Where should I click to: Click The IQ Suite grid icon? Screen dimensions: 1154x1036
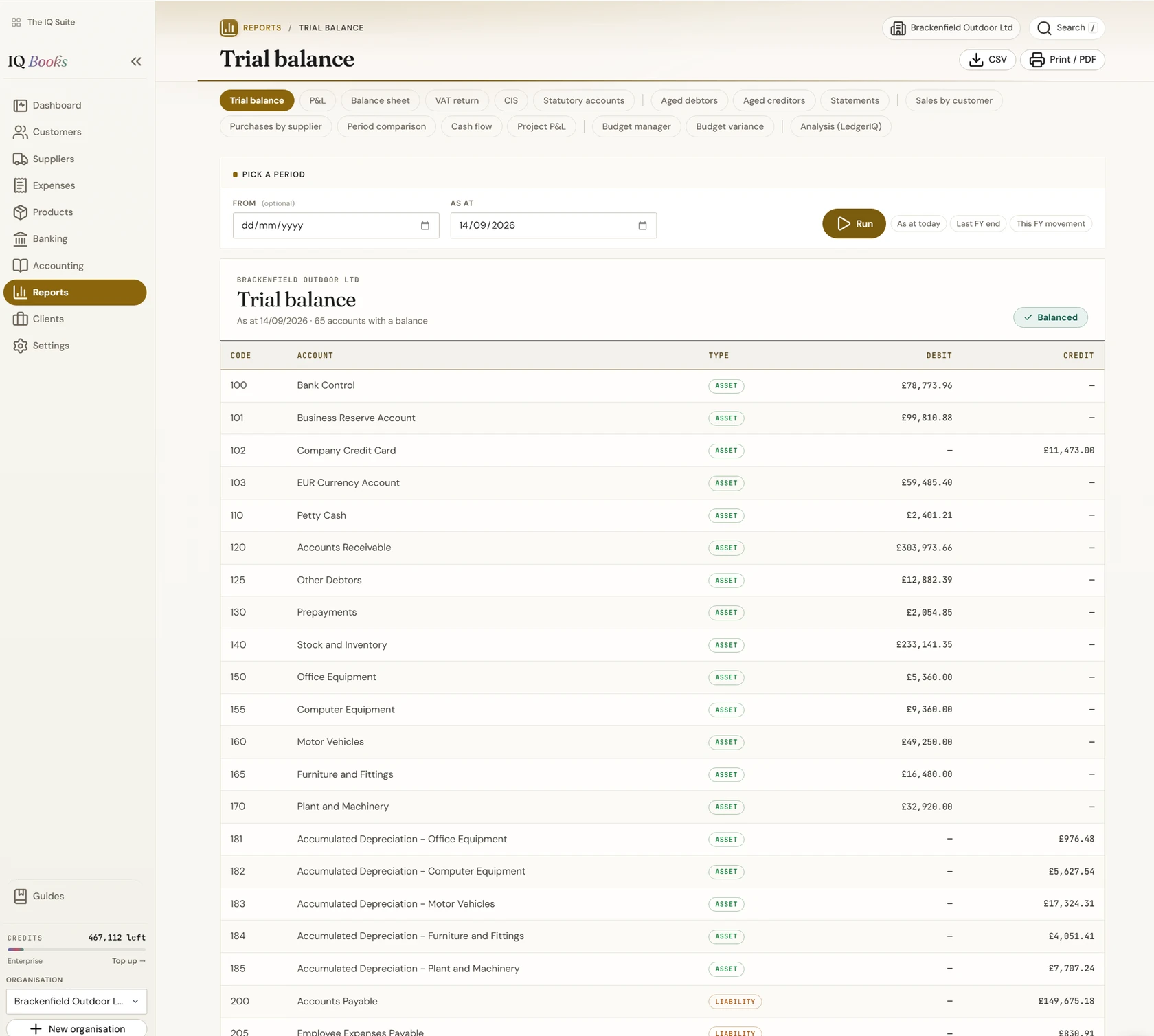[16, 22]
